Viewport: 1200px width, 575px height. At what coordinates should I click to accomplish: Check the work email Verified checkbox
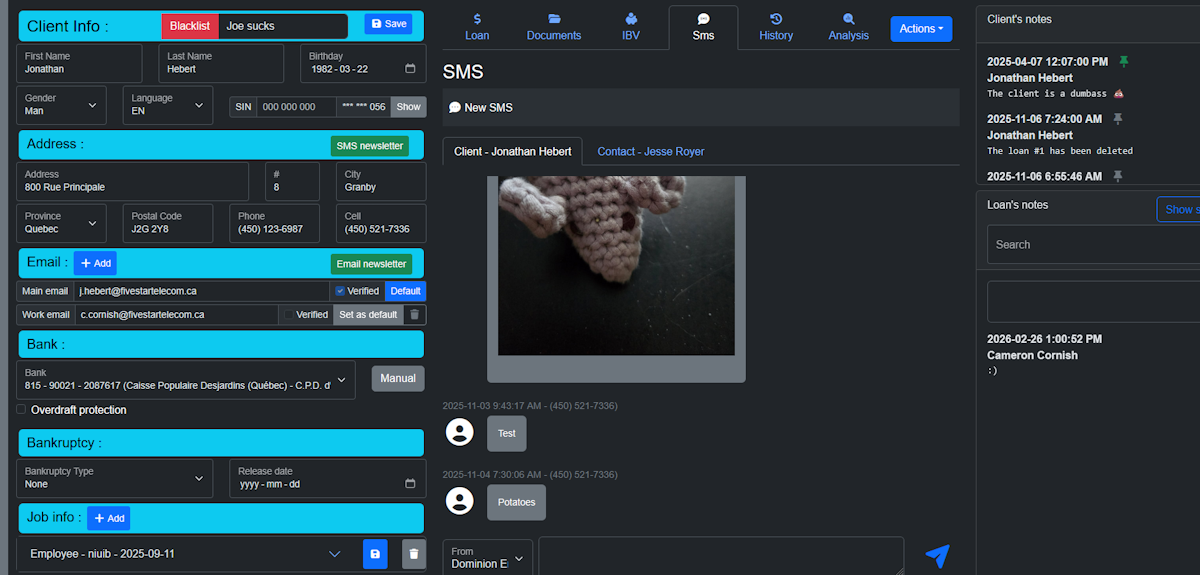(289, 314)
